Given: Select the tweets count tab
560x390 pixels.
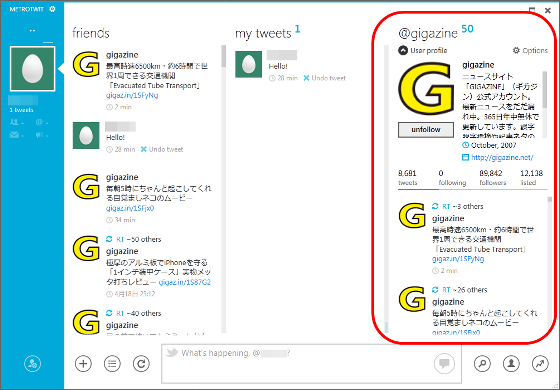Looking at the screenshot, I should coord(408,178).
